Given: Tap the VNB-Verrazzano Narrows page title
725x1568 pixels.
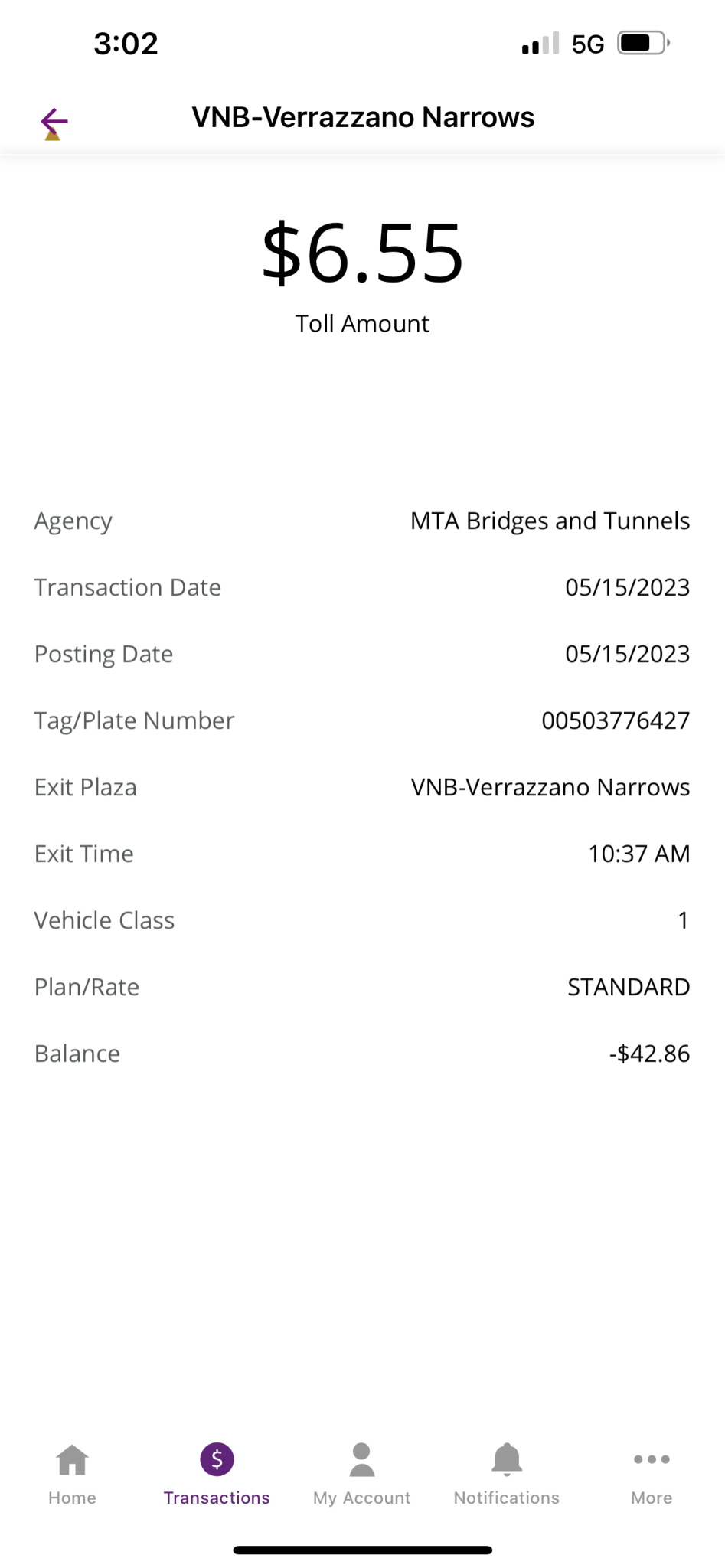Looking at the screenshot, I should click(363, 118).
